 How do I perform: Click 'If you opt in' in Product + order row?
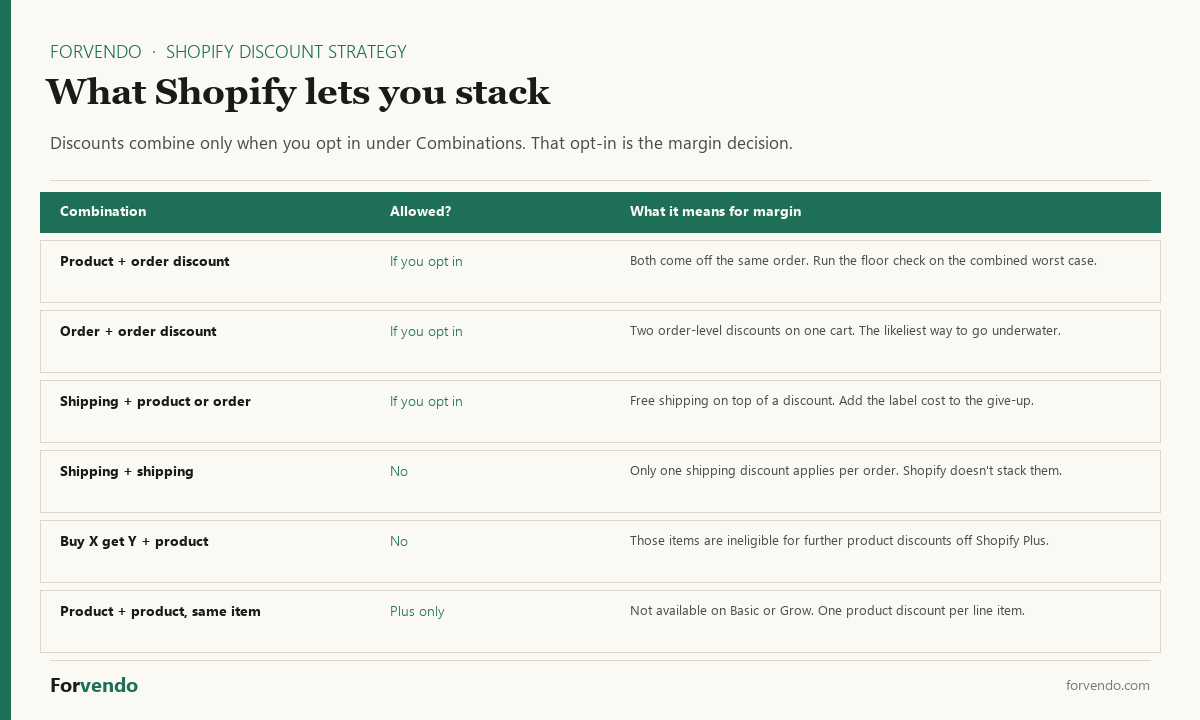[x=426, y=261]
